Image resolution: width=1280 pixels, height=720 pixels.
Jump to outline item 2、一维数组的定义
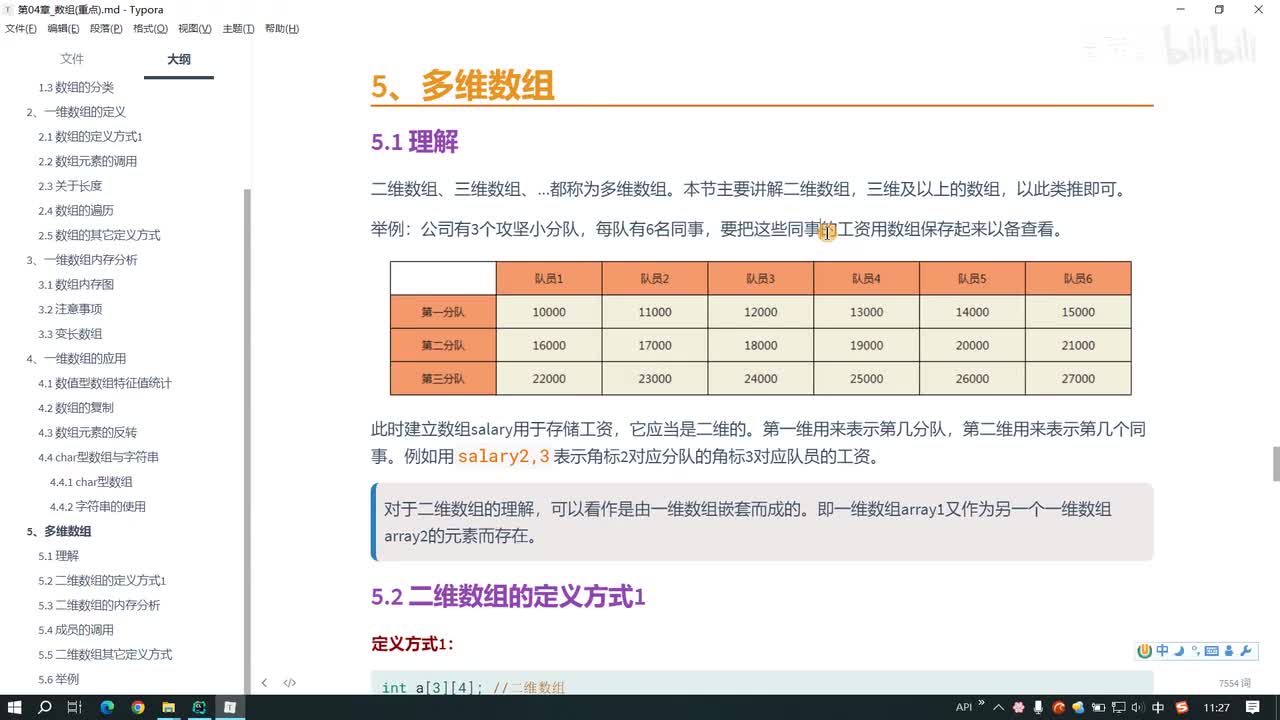pyautogui.click(x=76, y=112)
